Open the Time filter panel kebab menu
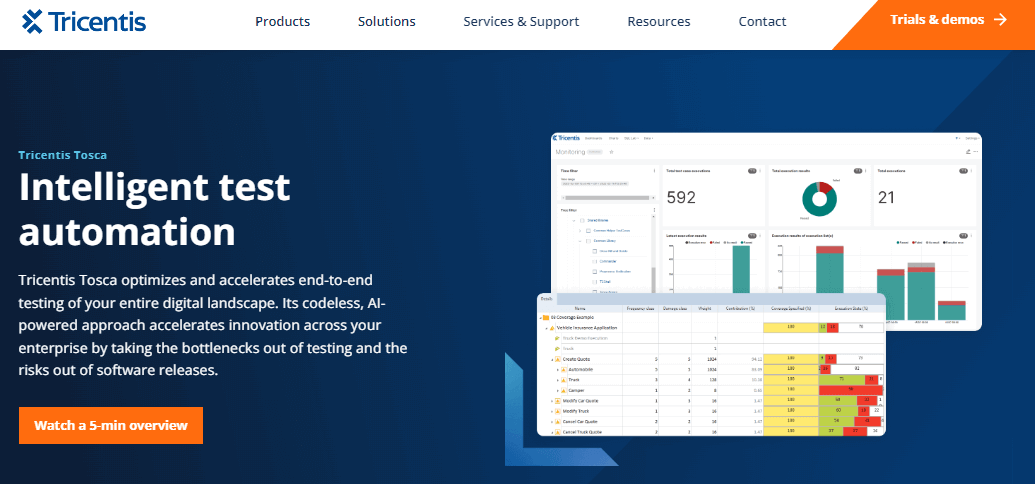 pyautogui.click(x=654, y=170)
